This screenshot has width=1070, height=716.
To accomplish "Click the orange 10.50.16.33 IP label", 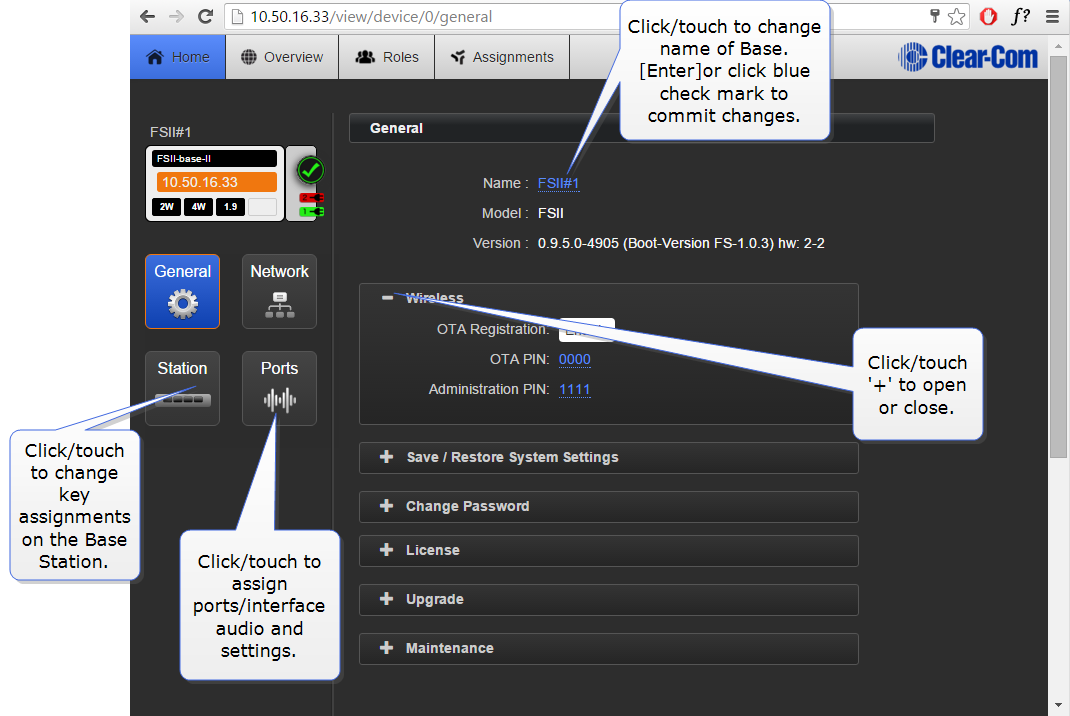I will 216,182.
